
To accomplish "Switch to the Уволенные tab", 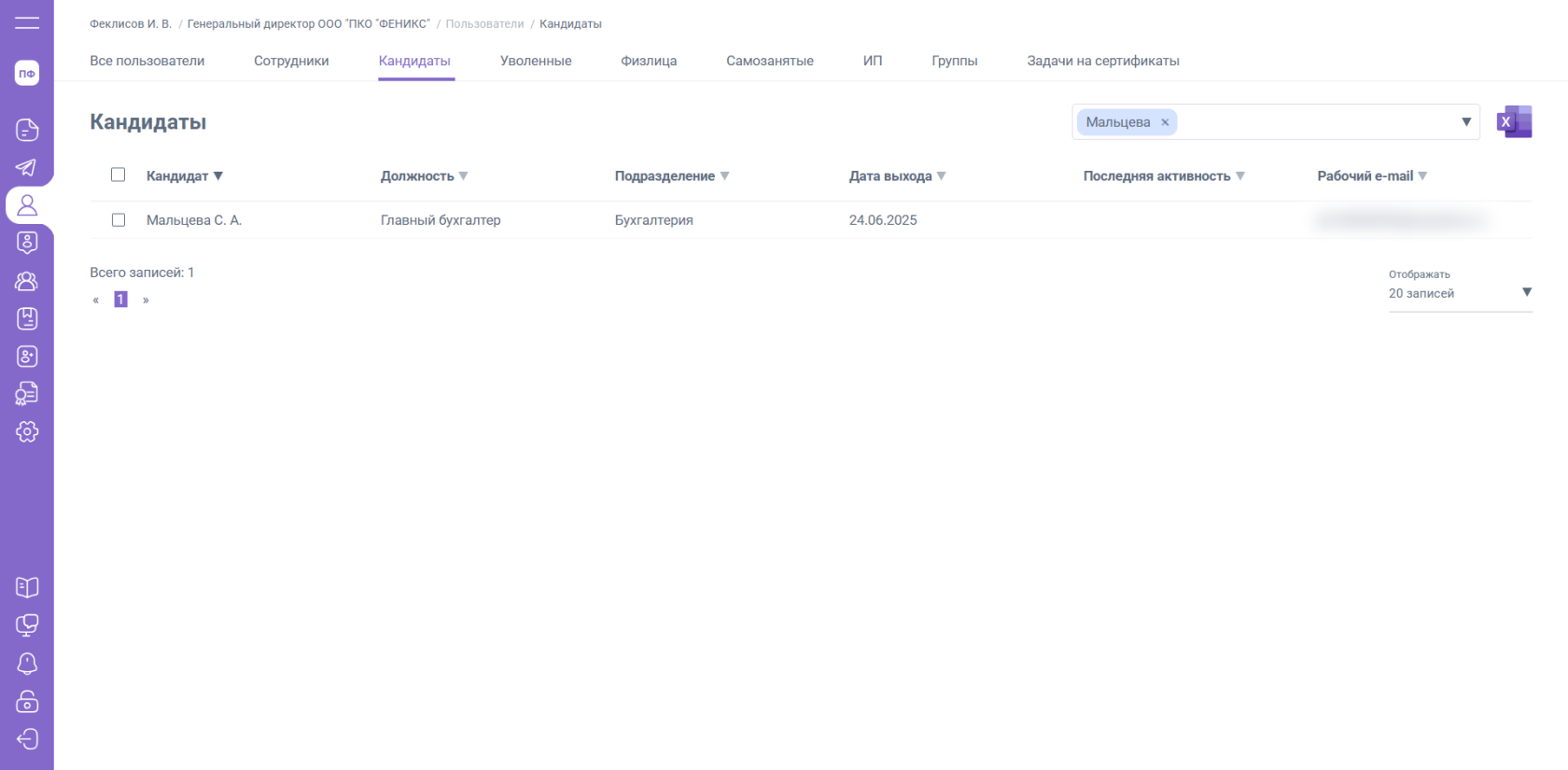I will [x=536, y=61].
